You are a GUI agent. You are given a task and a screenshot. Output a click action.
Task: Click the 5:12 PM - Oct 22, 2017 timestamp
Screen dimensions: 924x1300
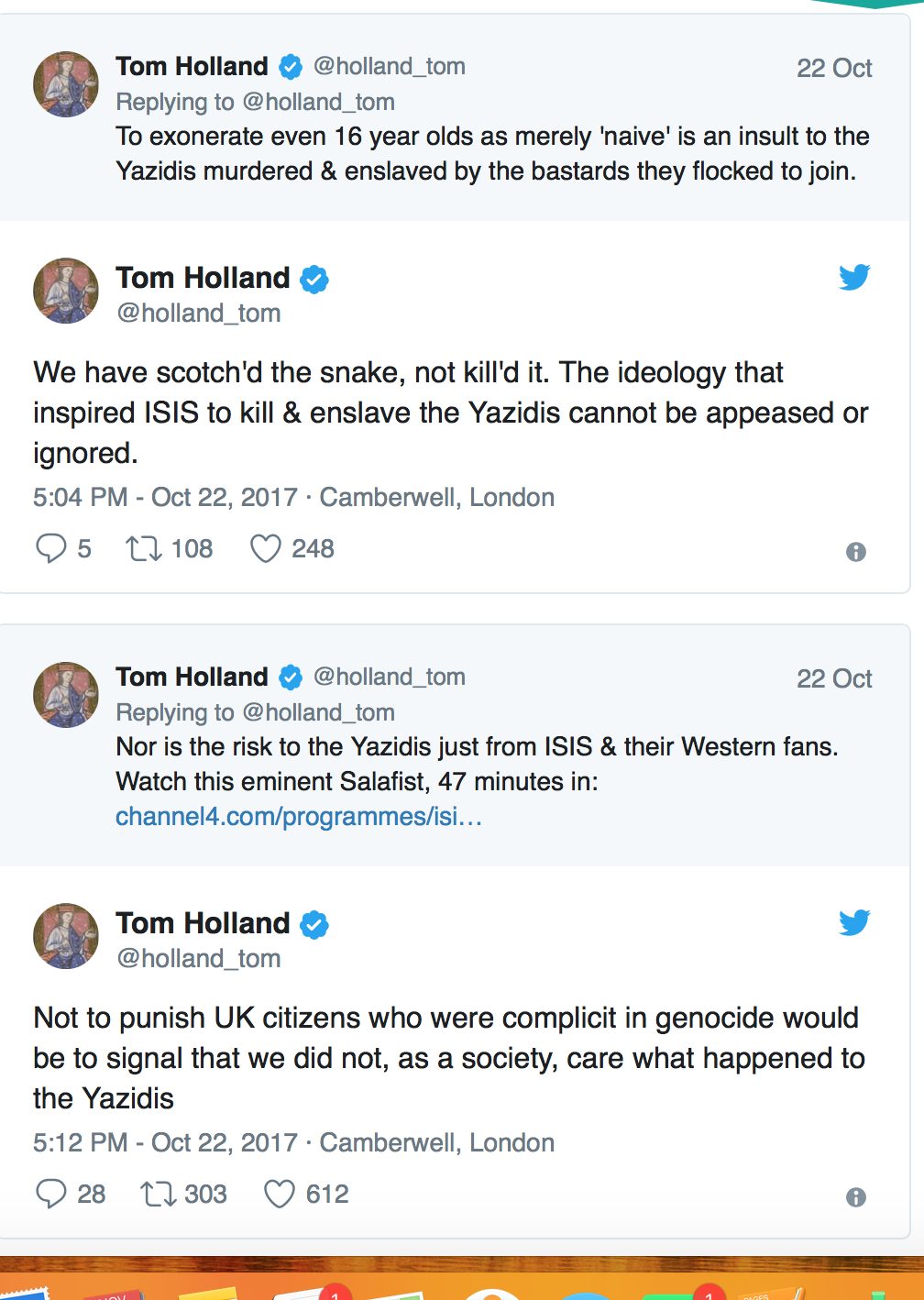pos(165,1142)
